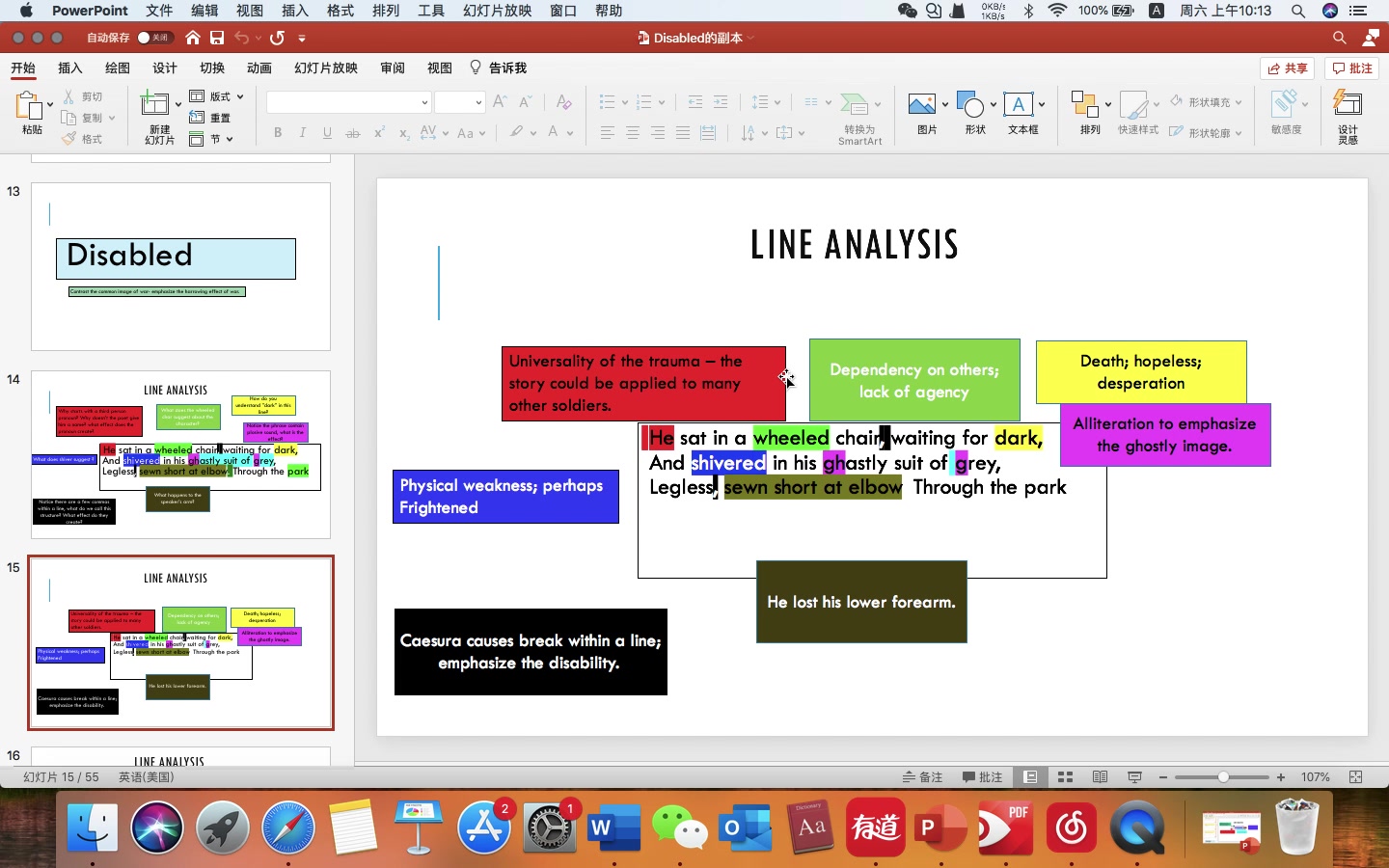Click 告诉我 Tell Me search
This screenshot has height=868, width=1389.
[x=498, y=68]
